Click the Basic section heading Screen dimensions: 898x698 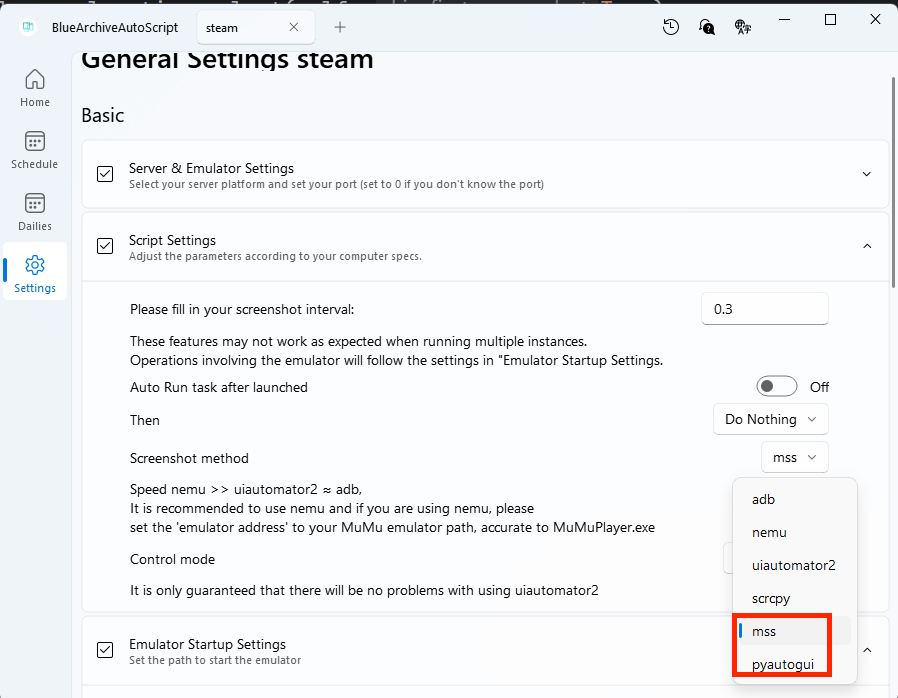point(103,116)
